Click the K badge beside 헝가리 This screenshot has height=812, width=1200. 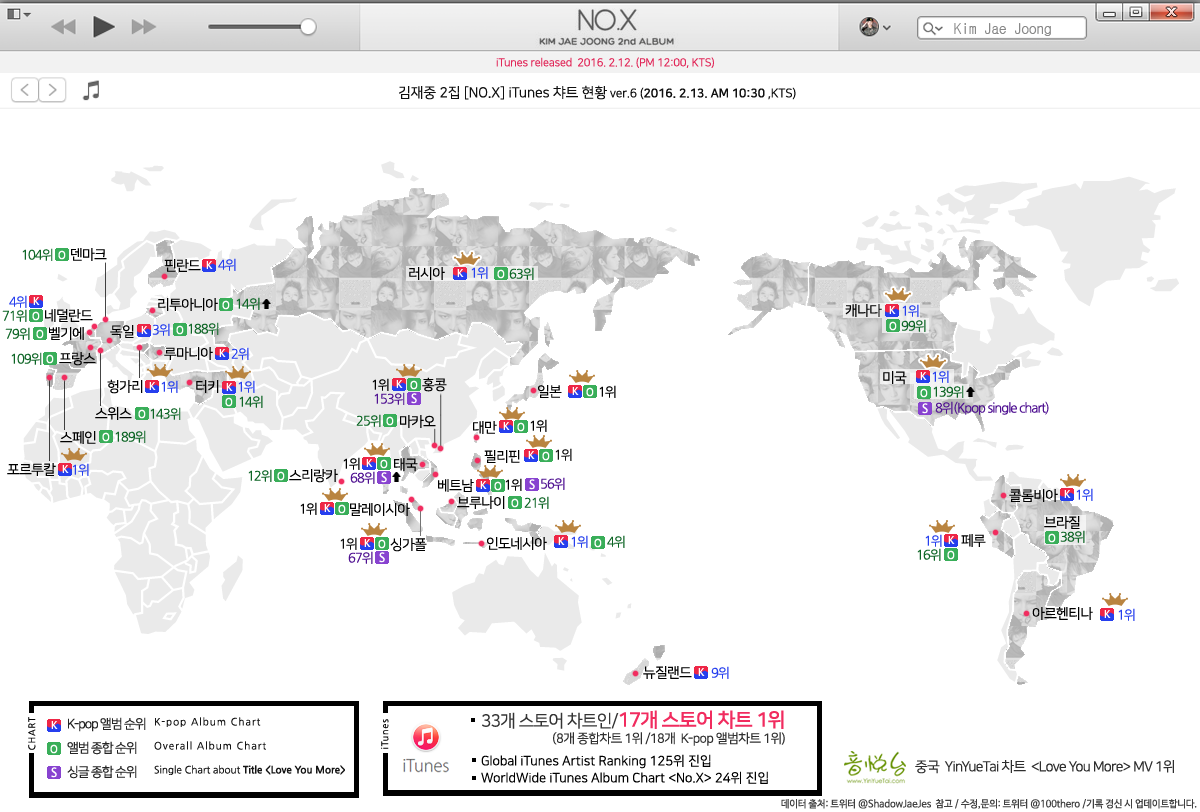coord(151,386)
